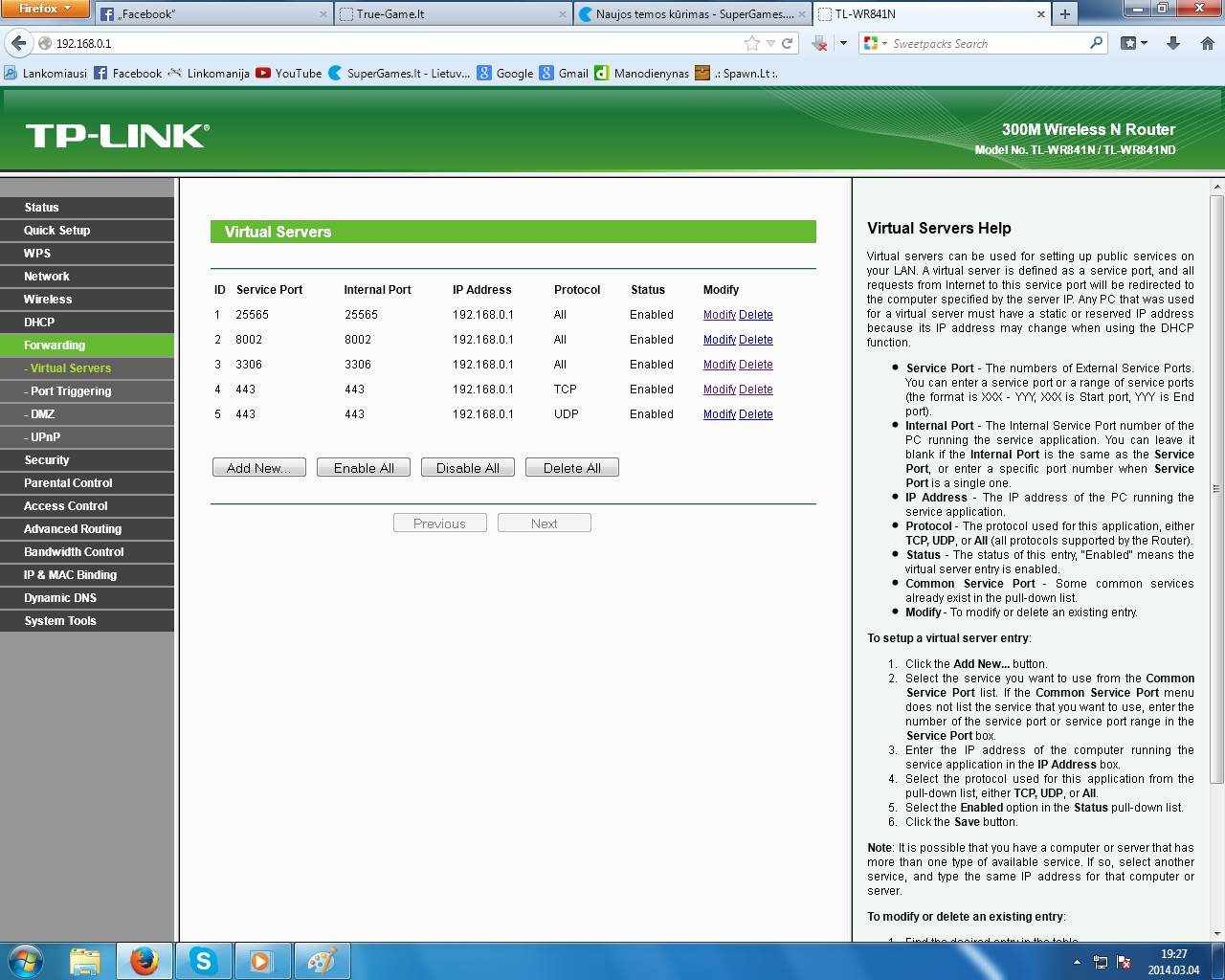Open the Linkomanija bookmark

pyautogui.click(x=209, y=73)
